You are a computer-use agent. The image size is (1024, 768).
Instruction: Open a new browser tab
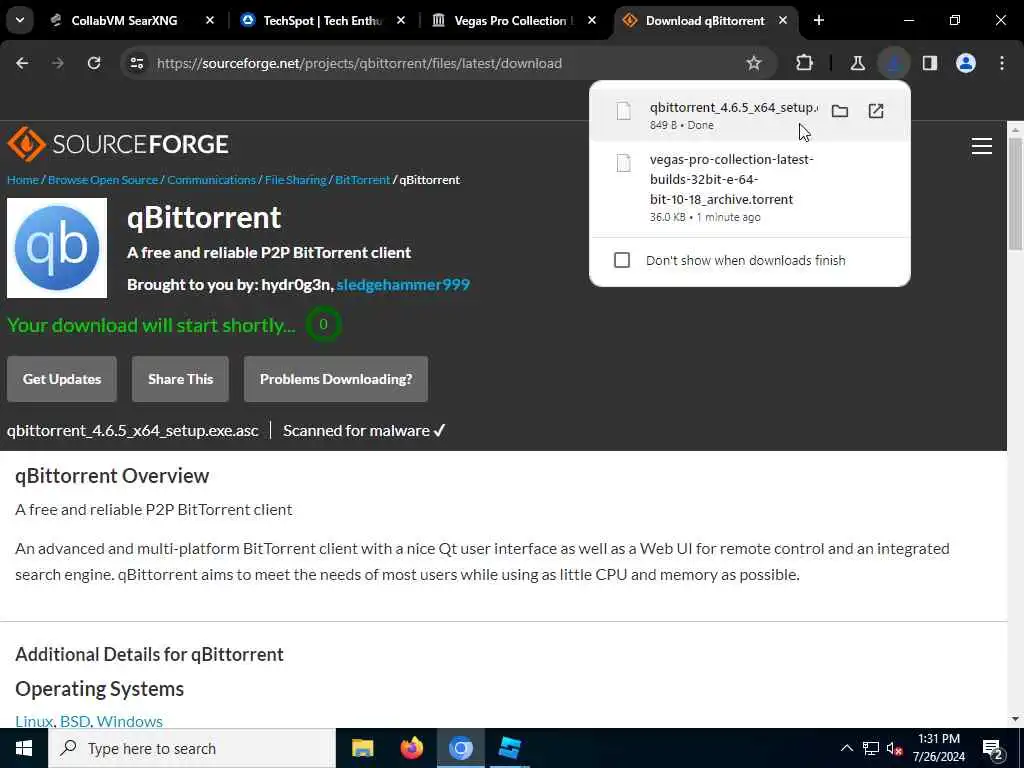819,20
